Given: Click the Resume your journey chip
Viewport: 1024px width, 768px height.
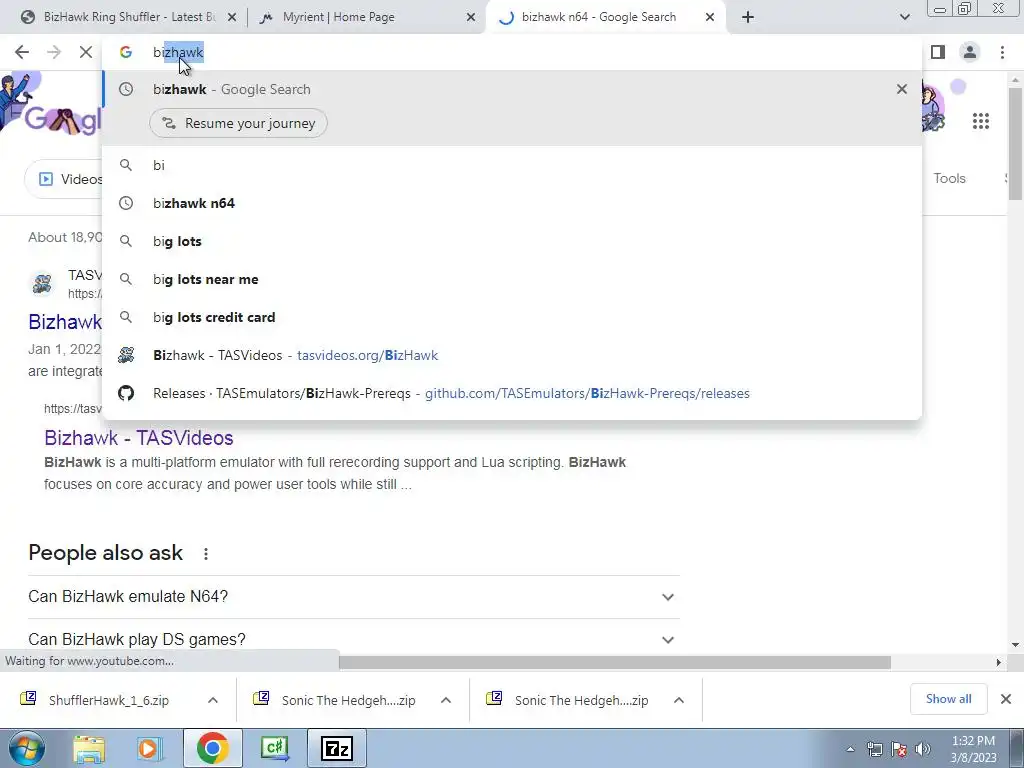Looking at the screenshot, I should 238,123.
